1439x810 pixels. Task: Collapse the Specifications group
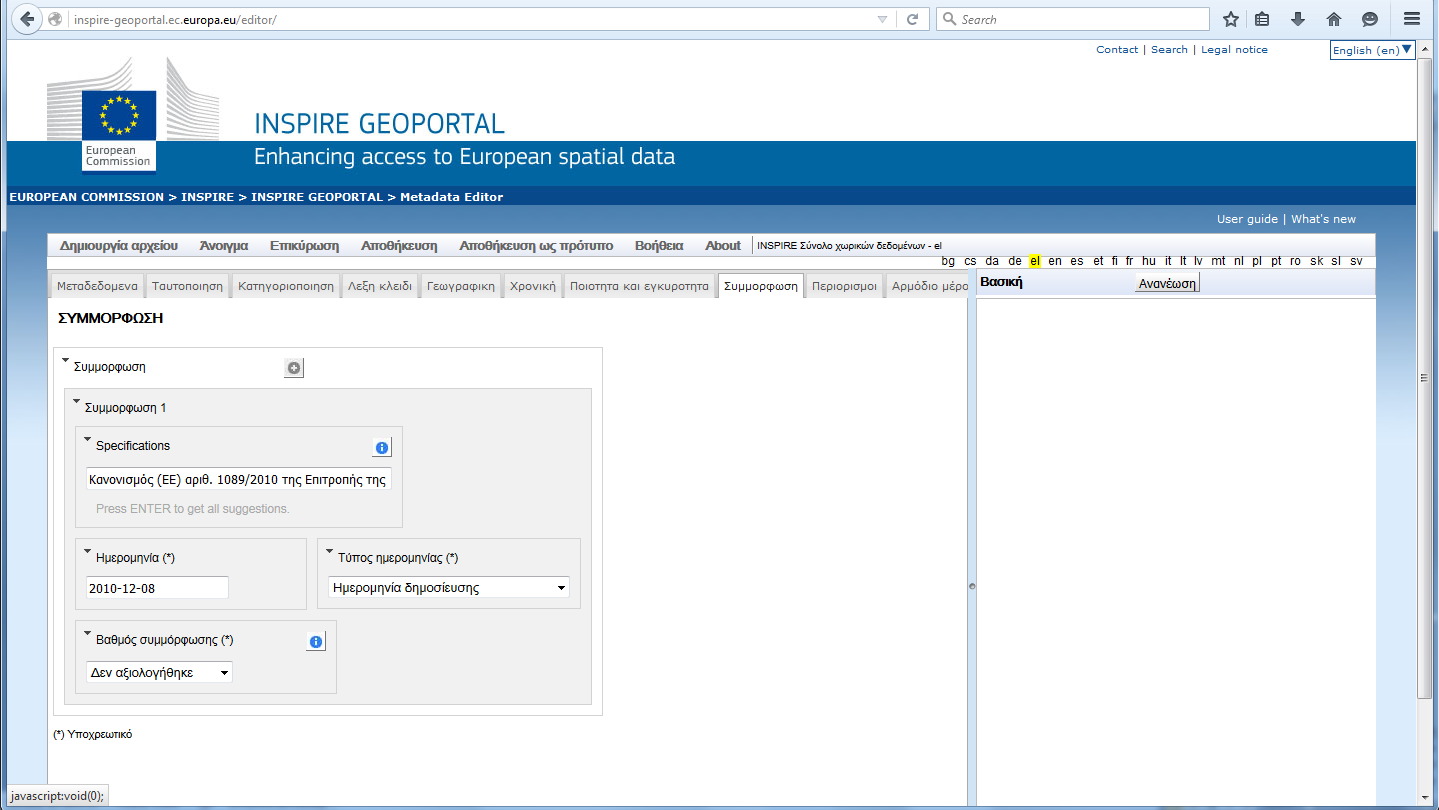point(88,439)
